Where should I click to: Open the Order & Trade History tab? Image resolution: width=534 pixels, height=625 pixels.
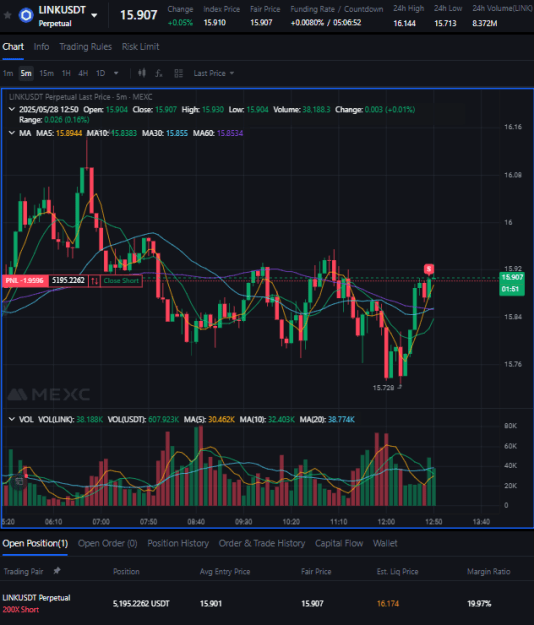click(262, 543)
